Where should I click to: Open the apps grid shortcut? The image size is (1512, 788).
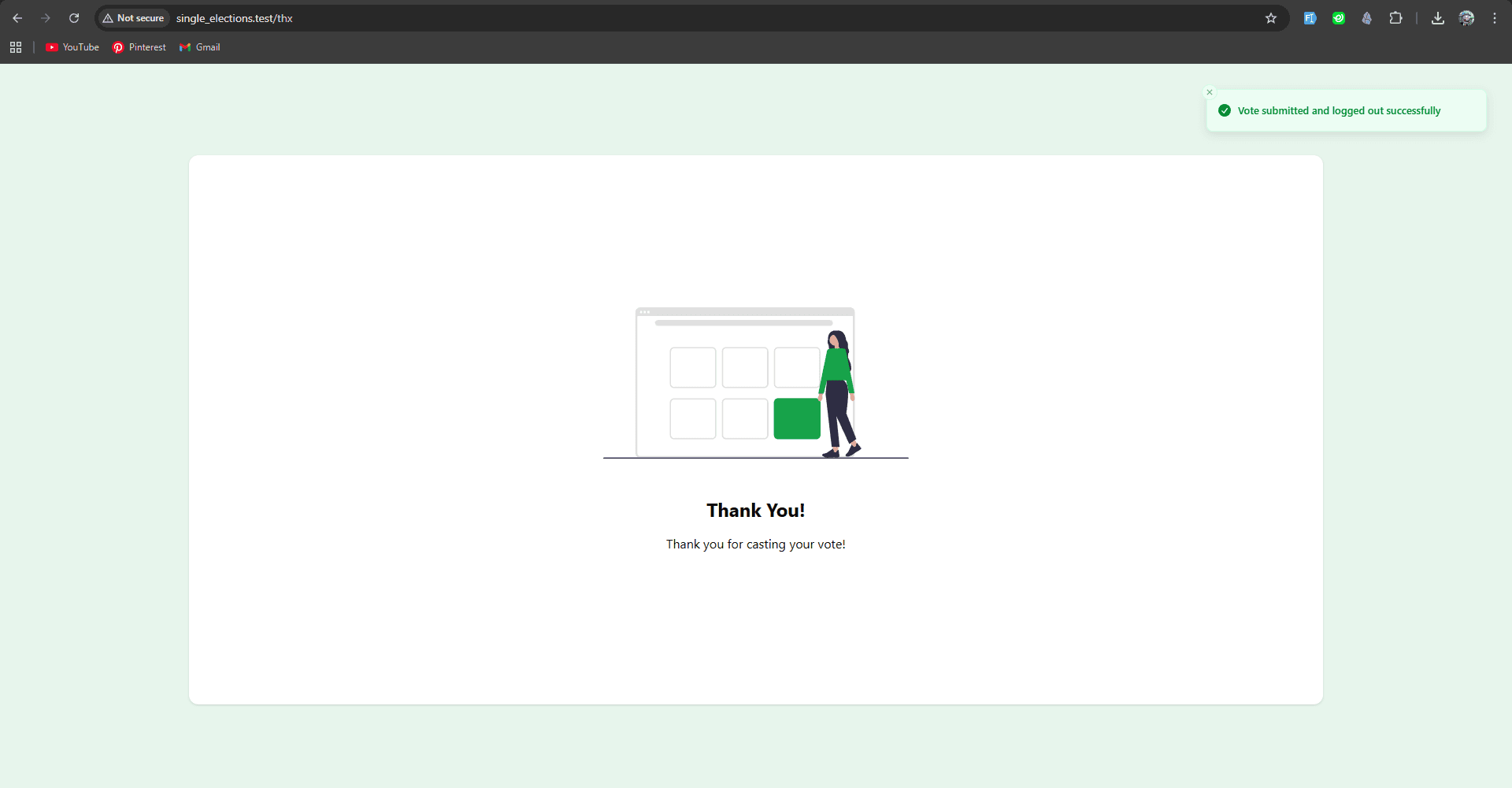pos(16,47)
